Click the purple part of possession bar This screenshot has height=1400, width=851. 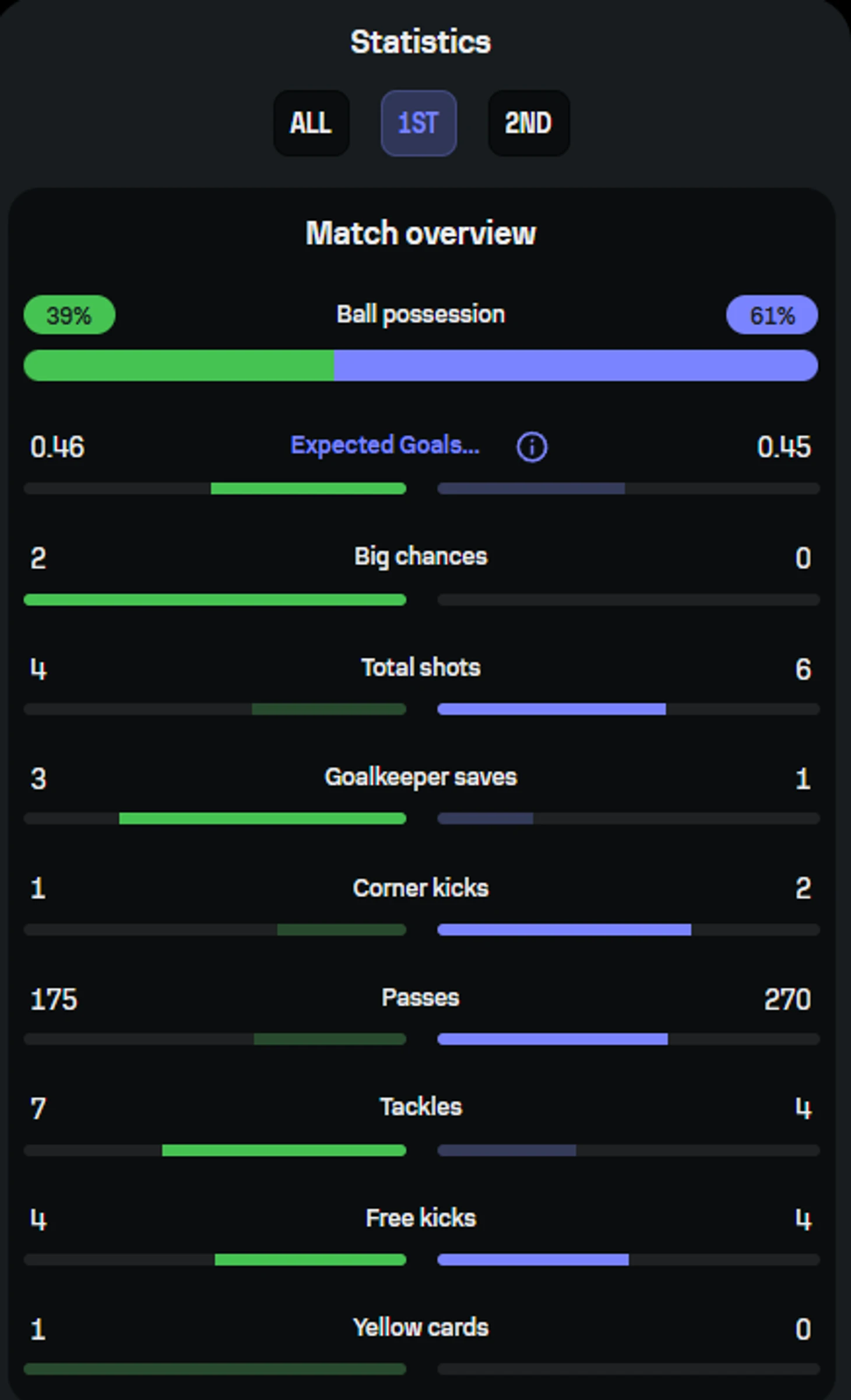576,366
